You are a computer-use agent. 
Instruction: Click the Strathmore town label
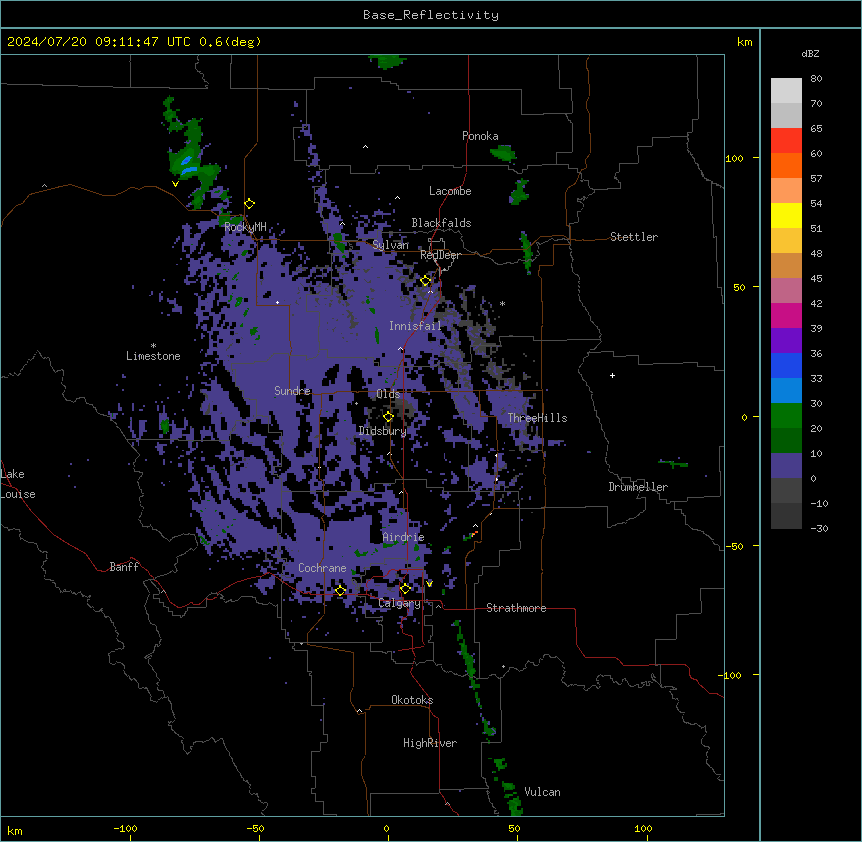(x=516, y=608)
